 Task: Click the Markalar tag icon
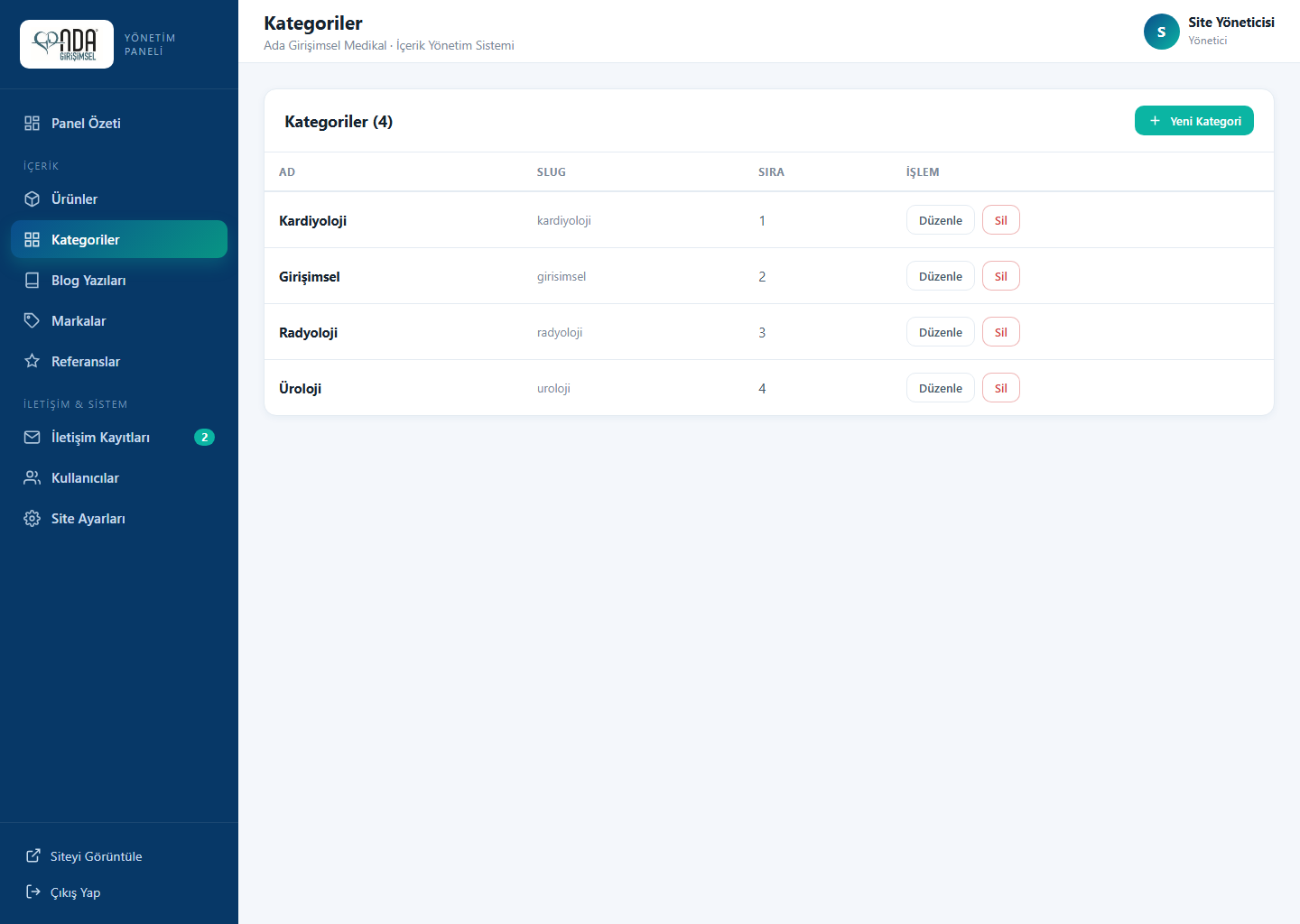pyautogui.click(x=32, y=321)
